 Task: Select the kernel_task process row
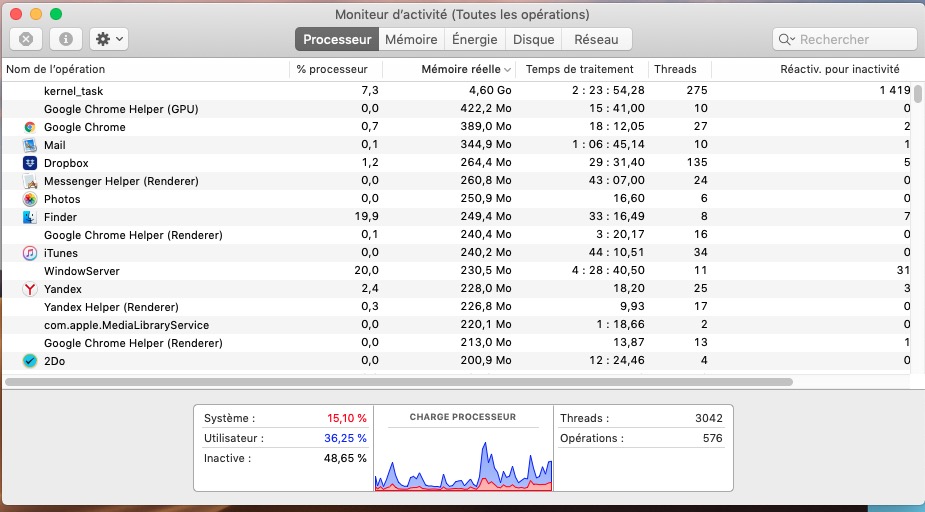pyautogui.click(x=457, y=91)
